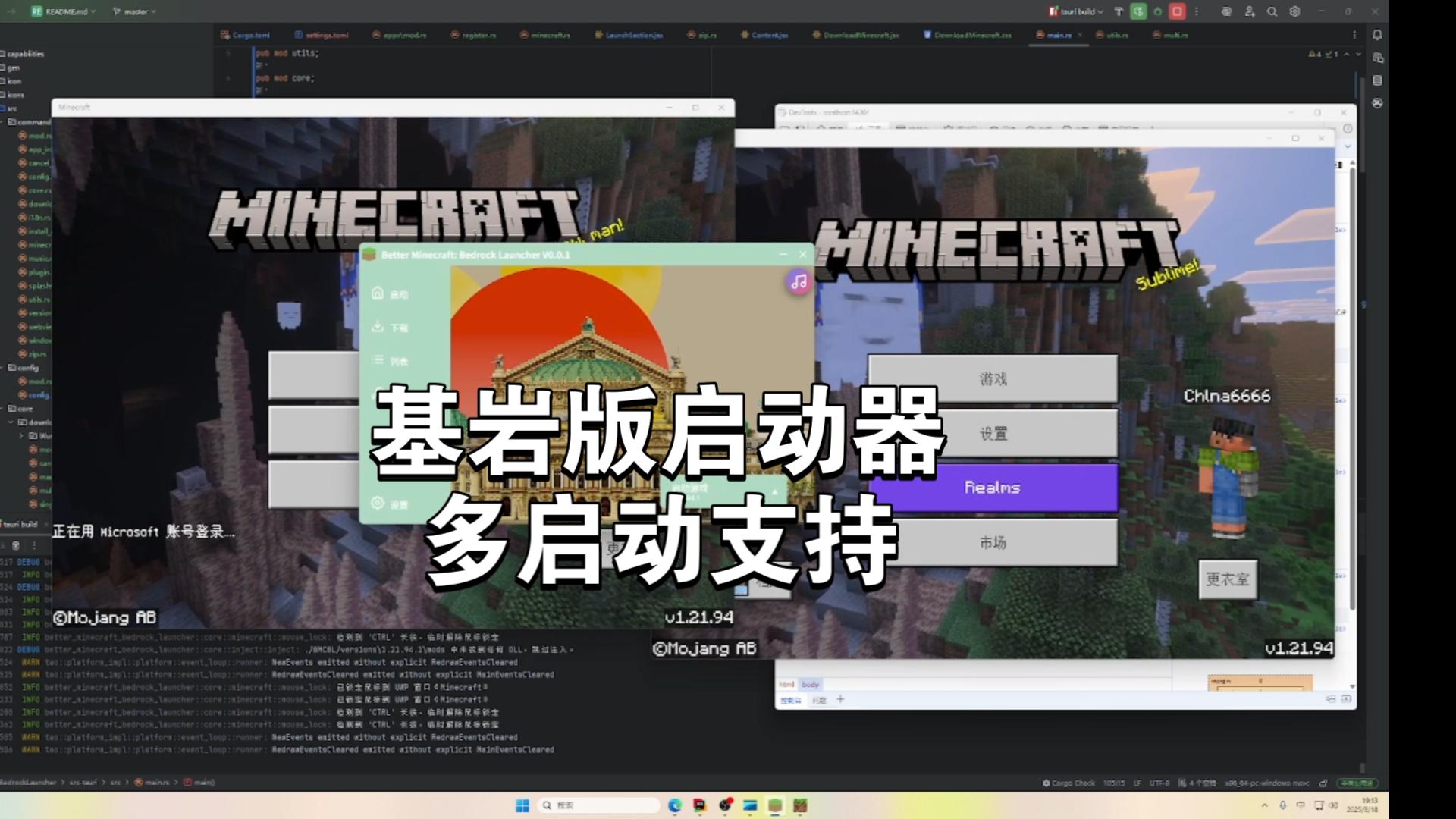1456x819 pixels.
Task: Open the IDE settings gear icon
Action: (x=1294, y=11)
